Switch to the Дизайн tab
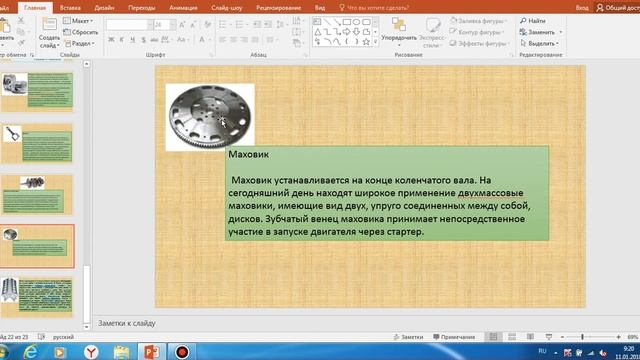This screenshot has height=360, width=640. pyautogui.click(x=104, y=8)
